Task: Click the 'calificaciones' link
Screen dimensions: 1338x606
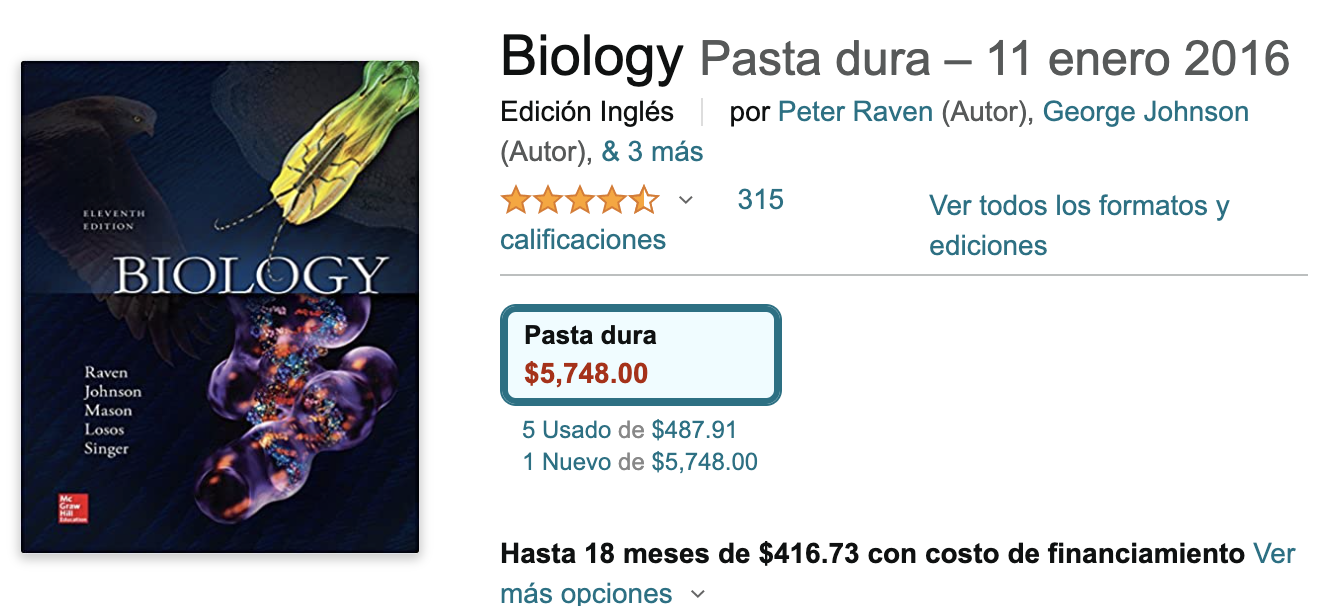Action: 583,240
